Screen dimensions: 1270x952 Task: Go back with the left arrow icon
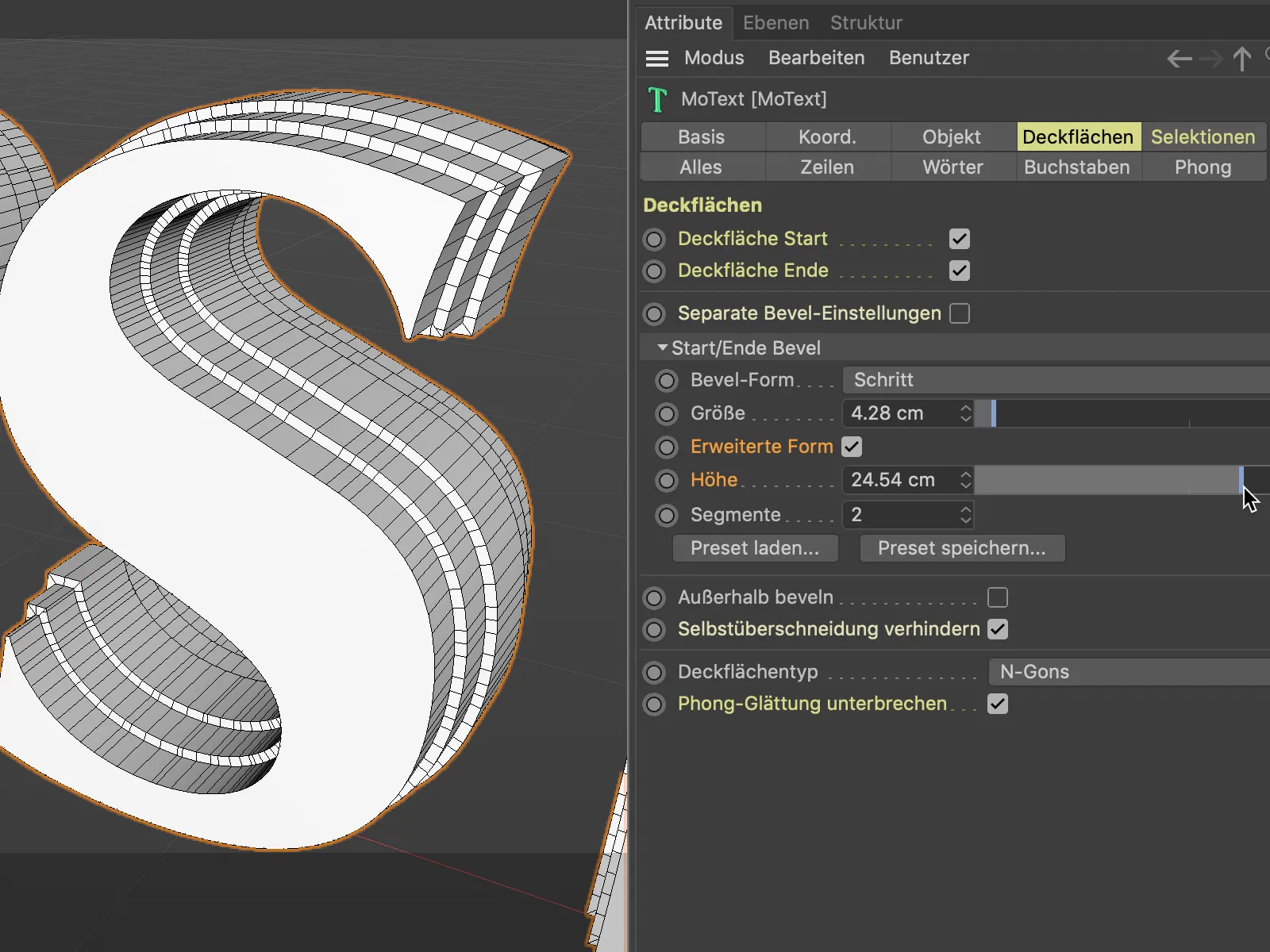coord(1180,59)
